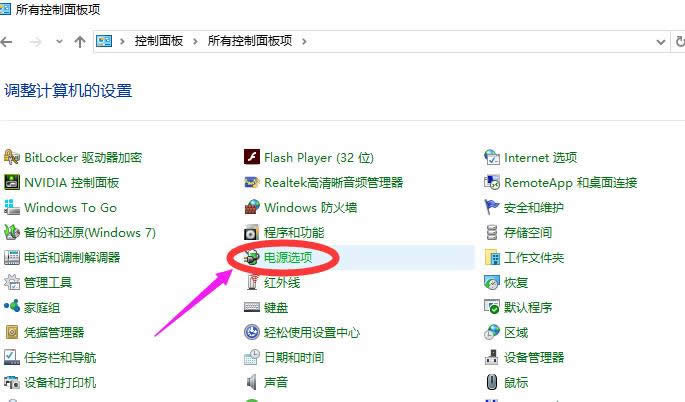Expand the recent locations dropdown arrow

coord(58,42)
